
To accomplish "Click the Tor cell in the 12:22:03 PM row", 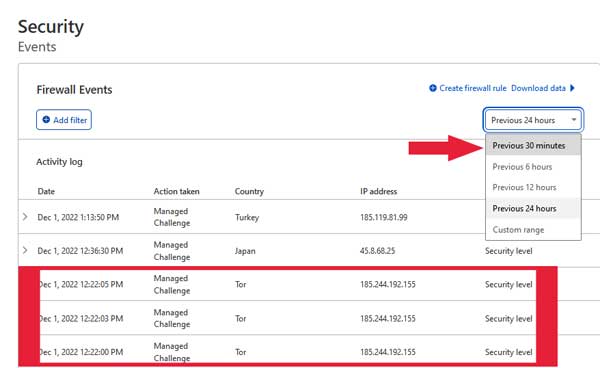I will (241, 318).
